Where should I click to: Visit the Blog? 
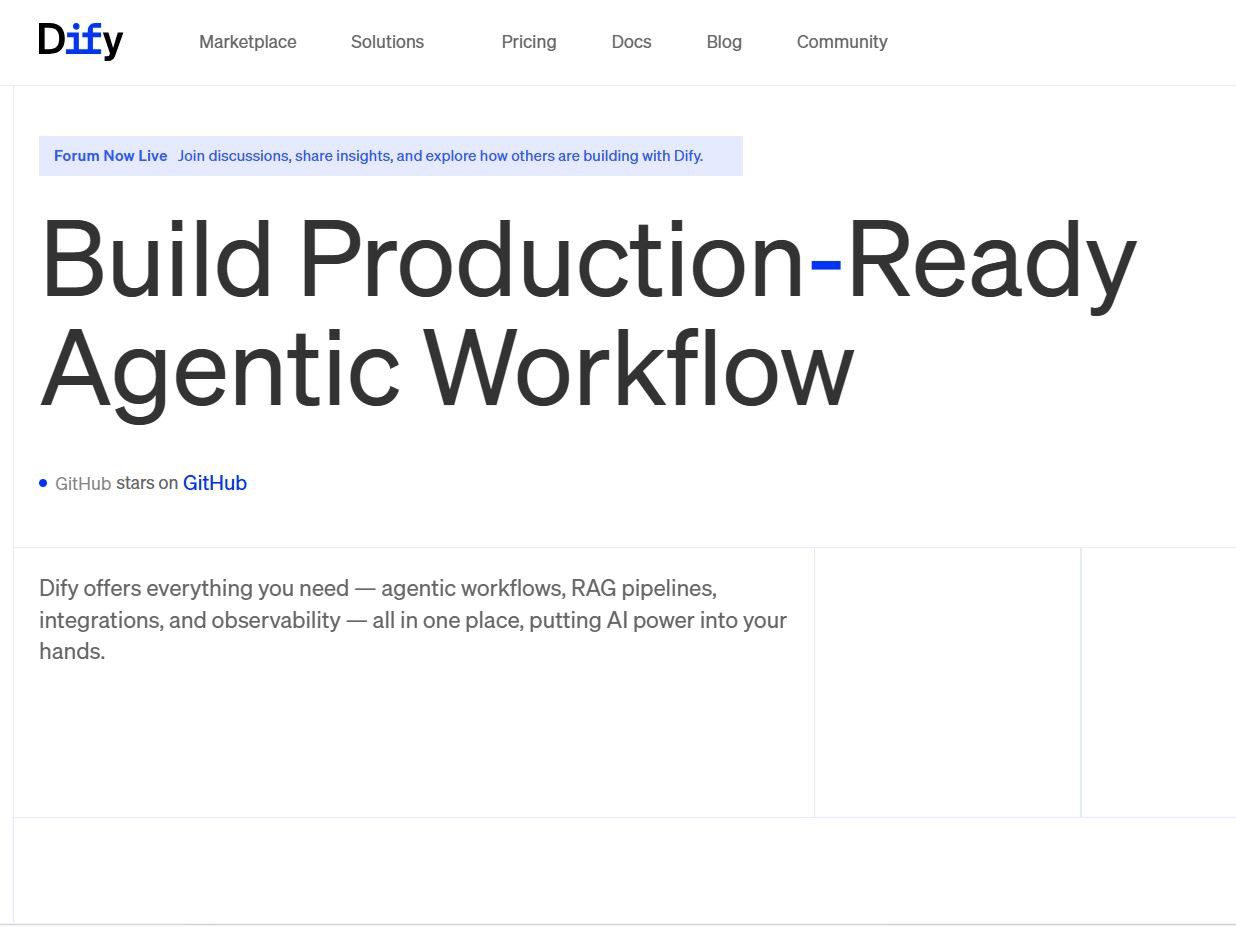pyautogui.click(x=724, y=42)
